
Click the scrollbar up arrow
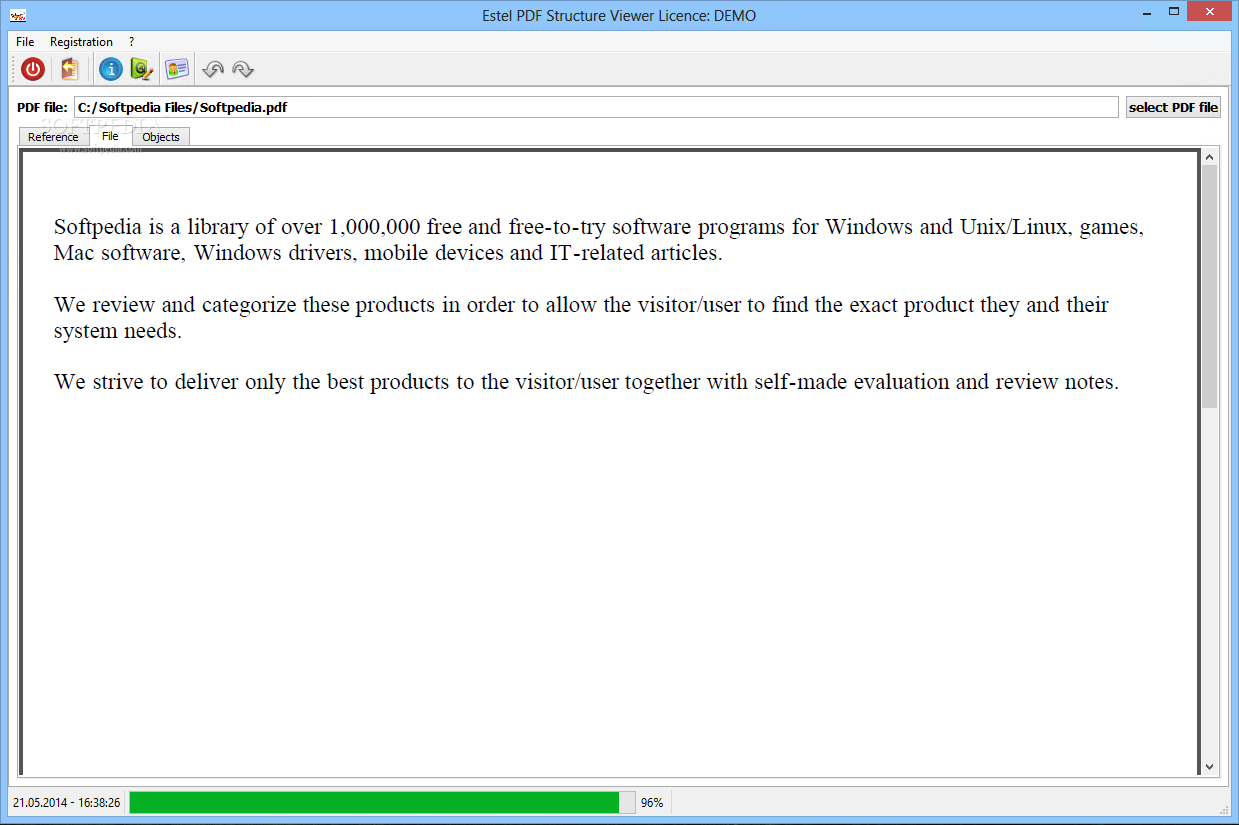1210,157
